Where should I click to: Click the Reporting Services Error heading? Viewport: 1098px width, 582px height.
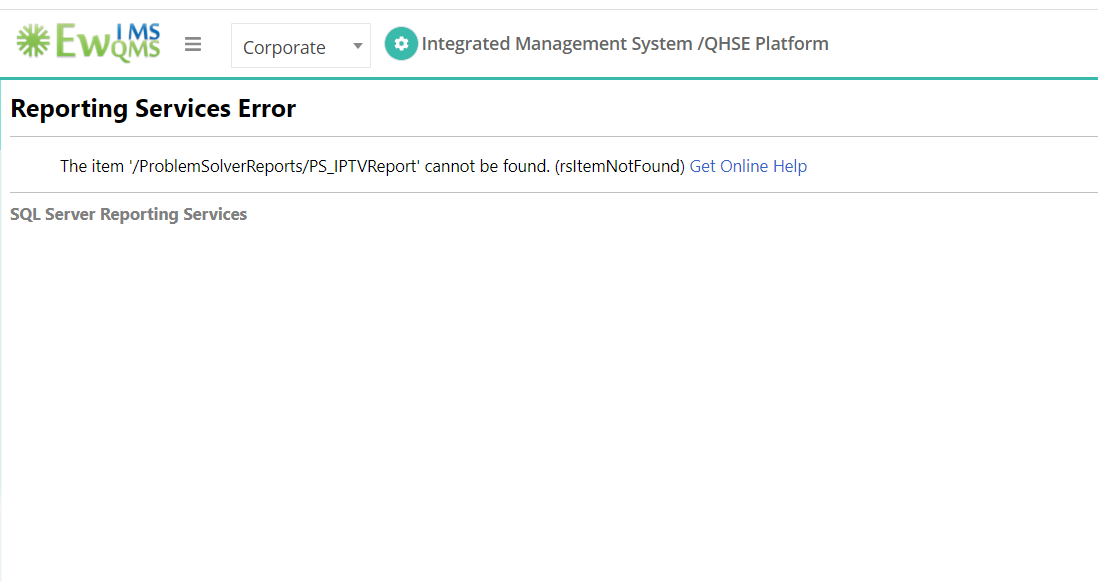tap(153, 109)
